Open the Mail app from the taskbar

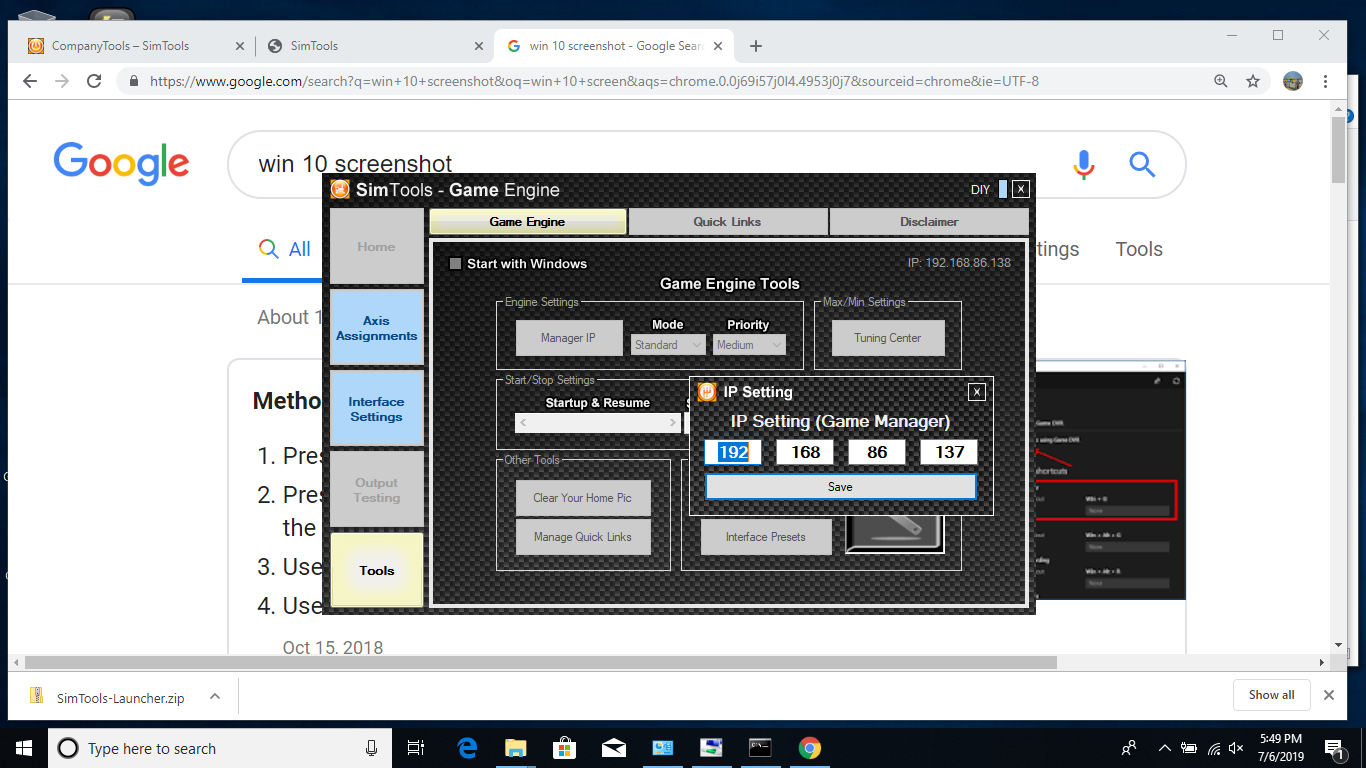coord(613,748)
